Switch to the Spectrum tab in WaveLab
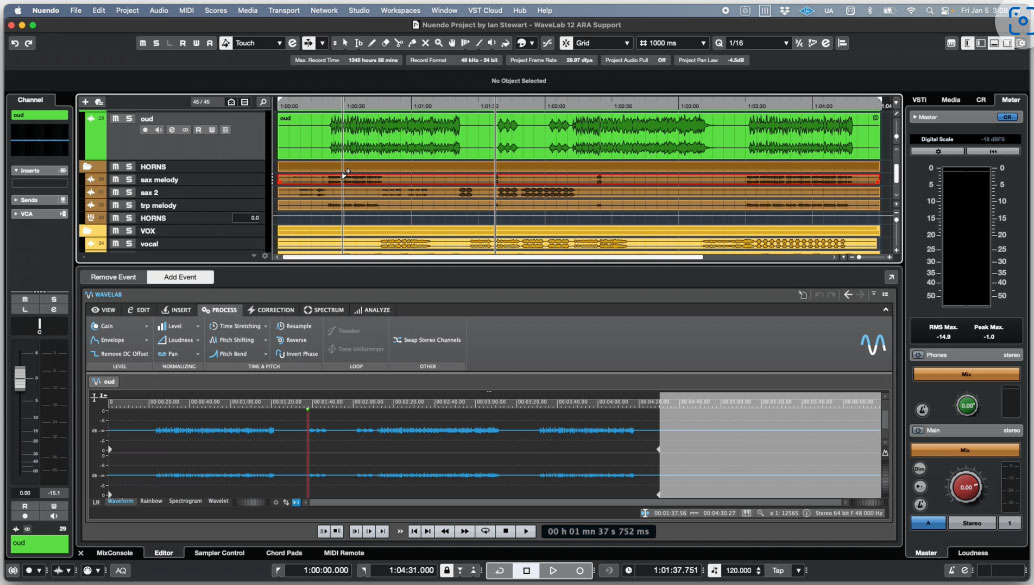 [x=323, y=310]
